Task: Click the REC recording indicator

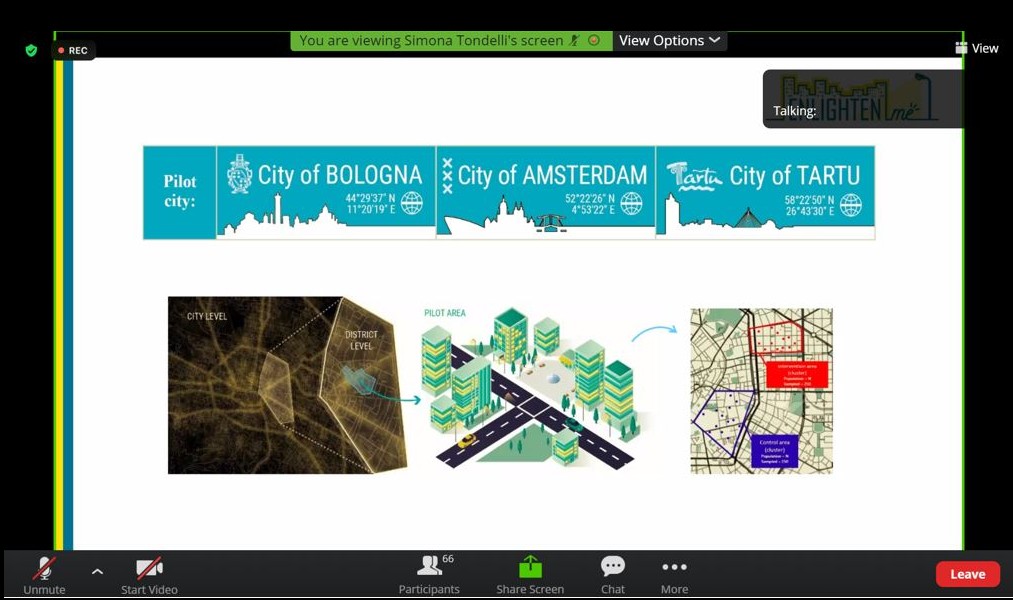Action: [x=73, y=50]
